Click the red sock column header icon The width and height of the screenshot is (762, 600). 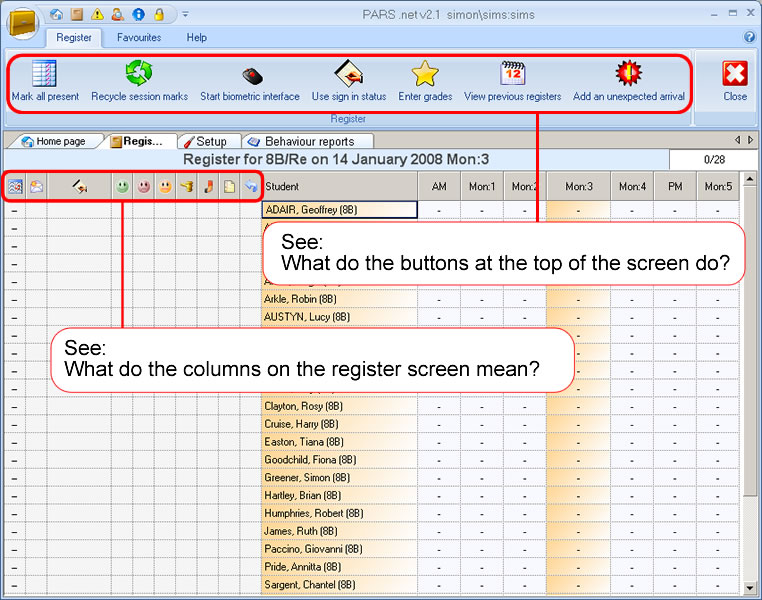point(208,186)
